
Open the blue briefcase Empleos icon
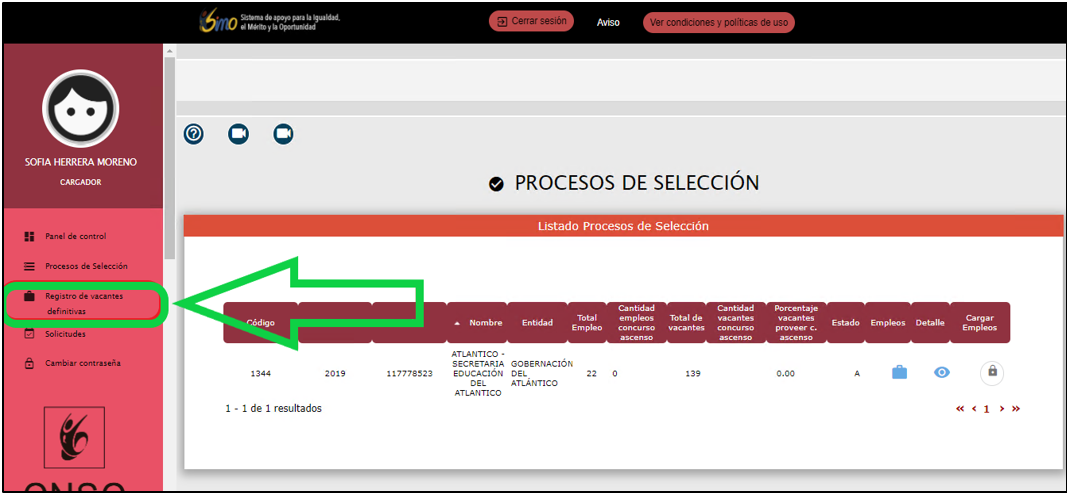[899, 372]
